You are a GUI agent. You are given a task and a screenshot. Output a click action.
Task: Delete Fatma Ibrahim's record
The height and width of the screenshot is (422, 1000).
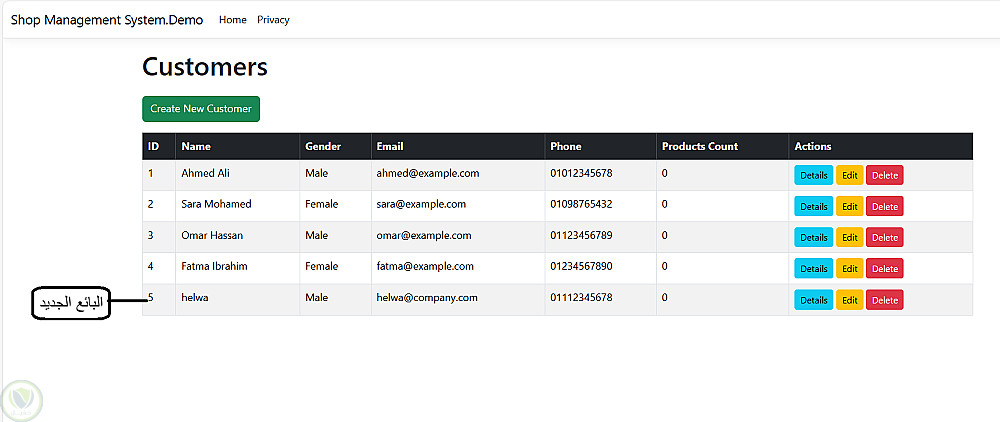tap(884, 268)
